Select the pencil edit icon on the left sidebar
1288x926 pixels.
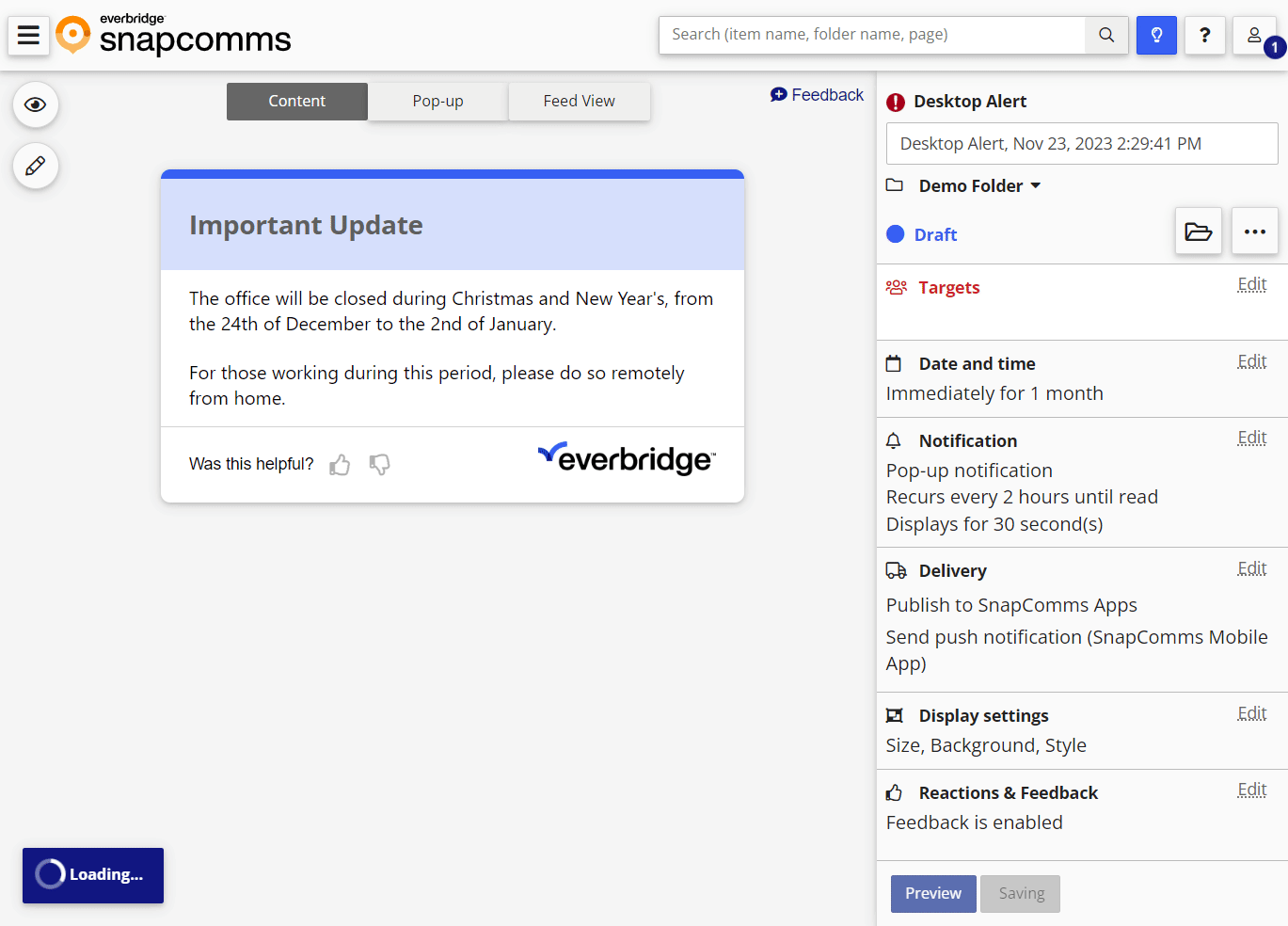(x=35, y=166)
